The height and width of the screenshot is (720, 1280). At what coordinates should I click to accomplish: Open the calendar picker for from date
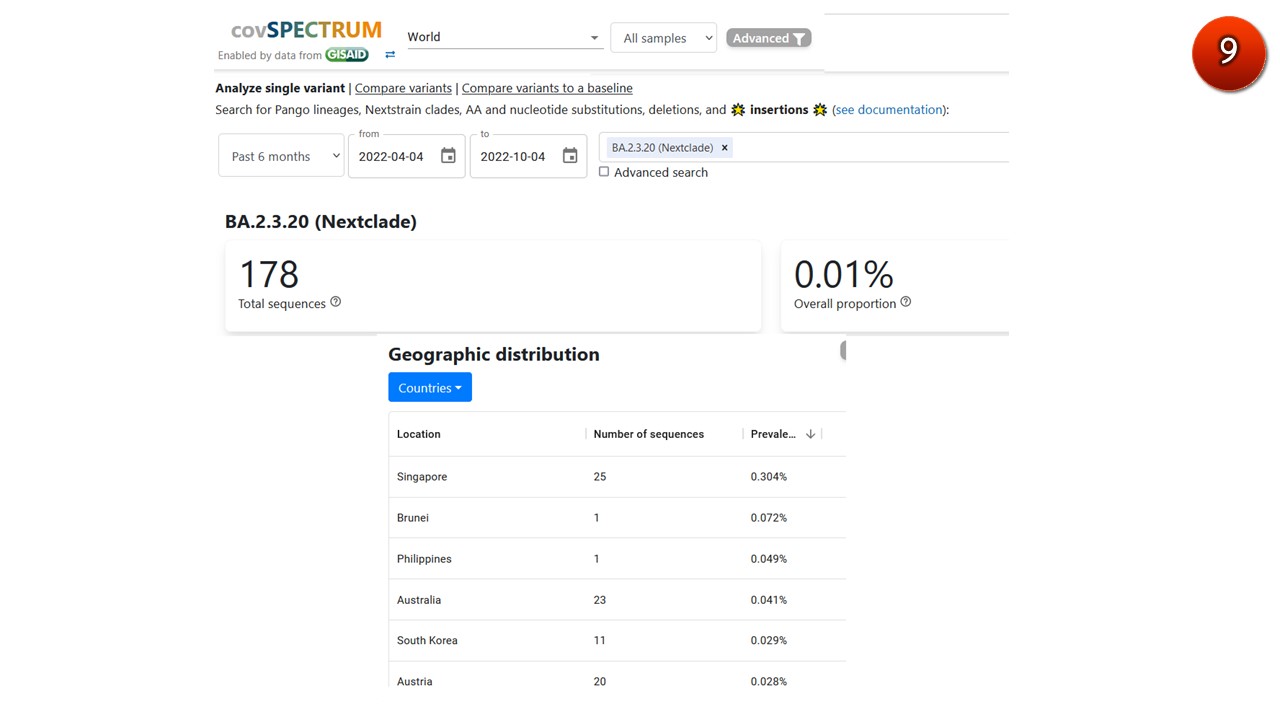tap(448, 156)
